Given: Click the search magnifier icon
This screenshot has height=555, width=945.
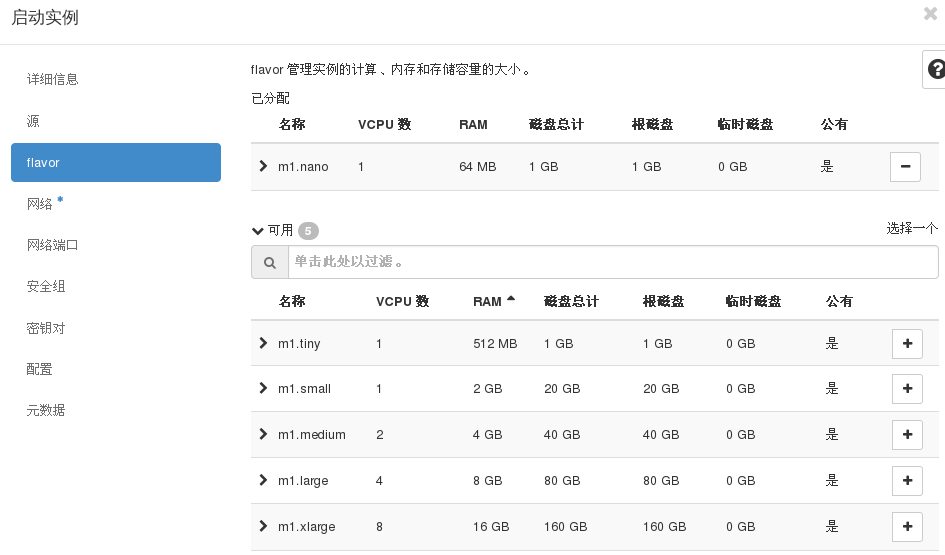Looking at the screenshot, I should tap(269, 262).
